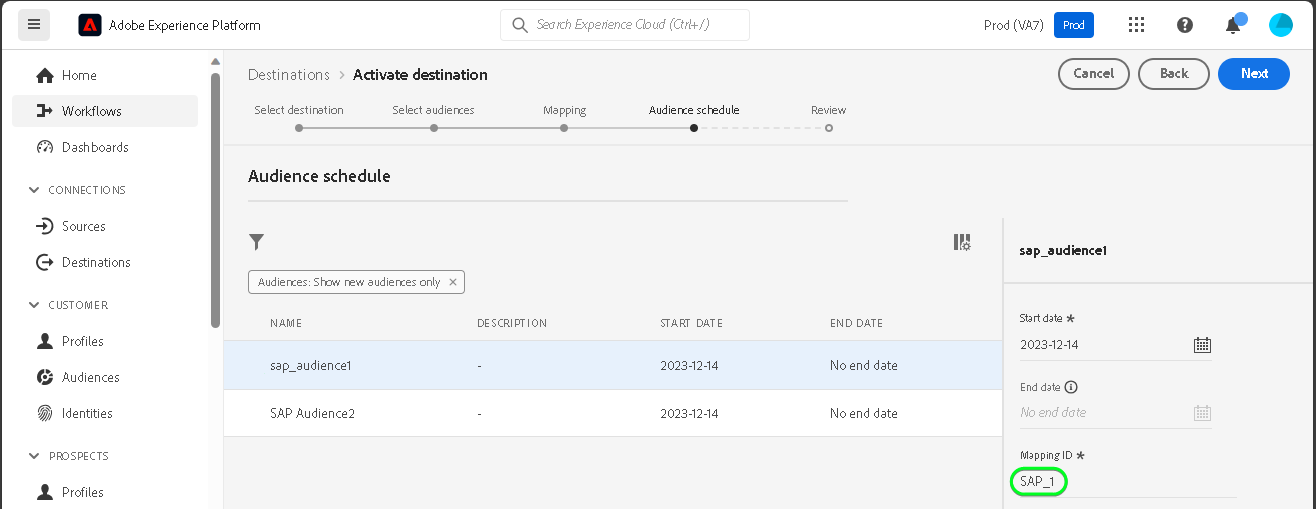Open the Start date calendar picker
1316x509 pixels.
(1202, 345)
